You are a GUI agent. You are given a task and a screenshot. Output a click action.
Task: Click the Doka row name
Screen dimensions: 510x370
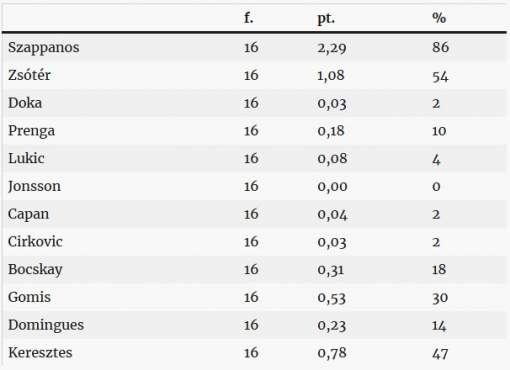pyautogui.click(x=25, y=103)
